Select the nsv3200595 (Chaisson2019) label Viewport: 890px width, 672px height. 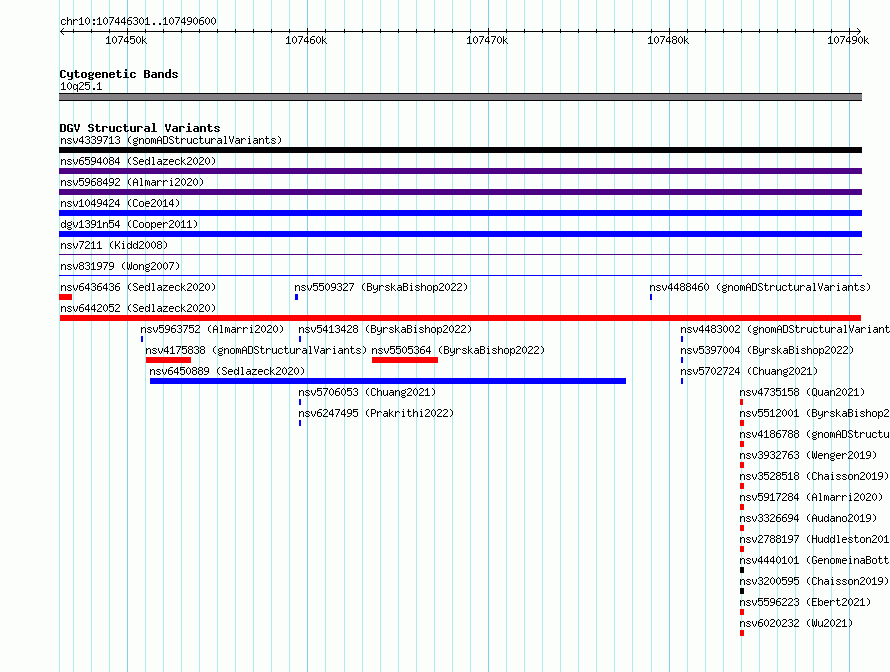[x=814, y=581]
